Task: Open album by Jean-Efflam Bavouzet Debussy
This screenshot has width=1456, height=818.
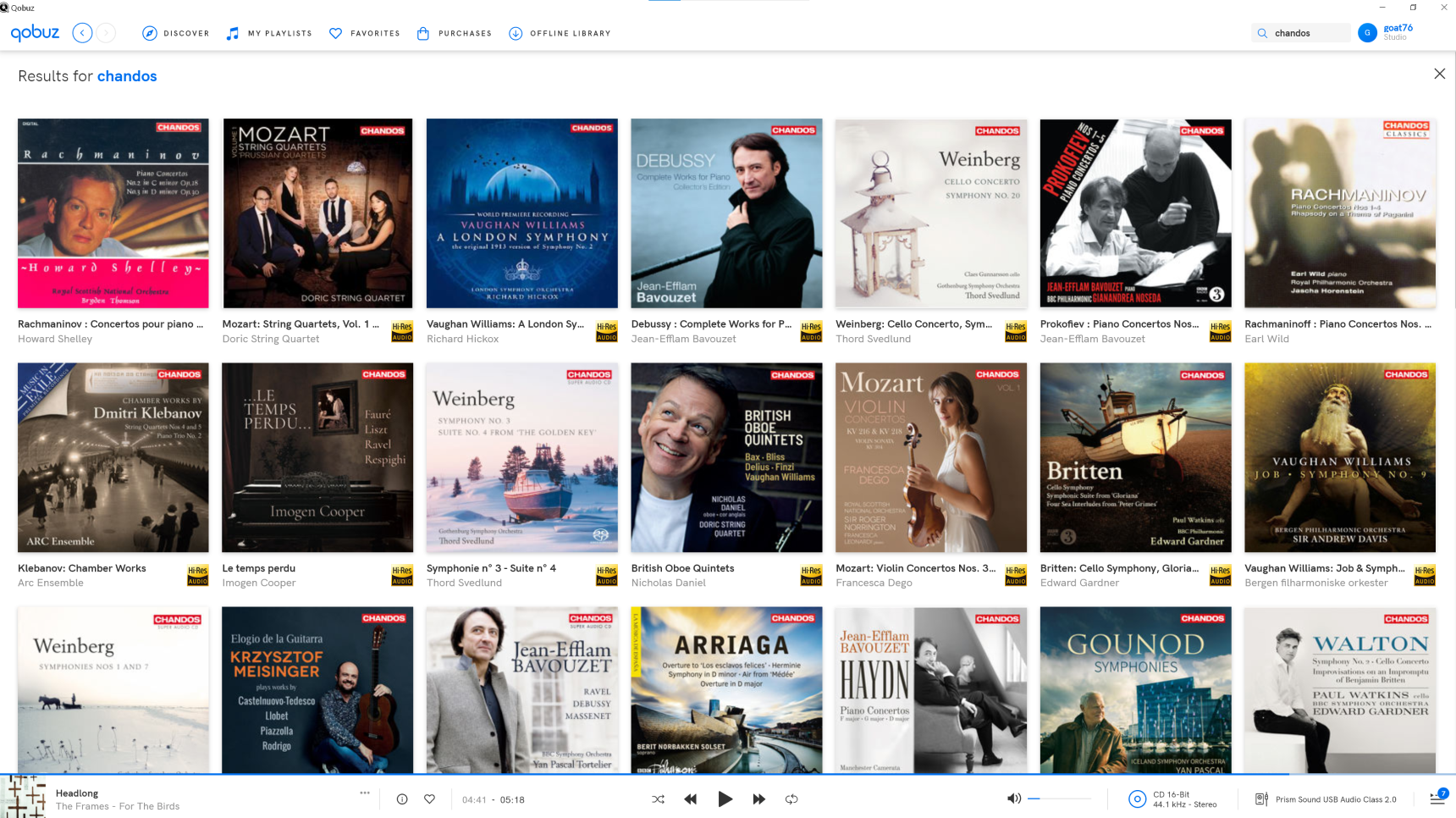Action: [x=725, y=213]
